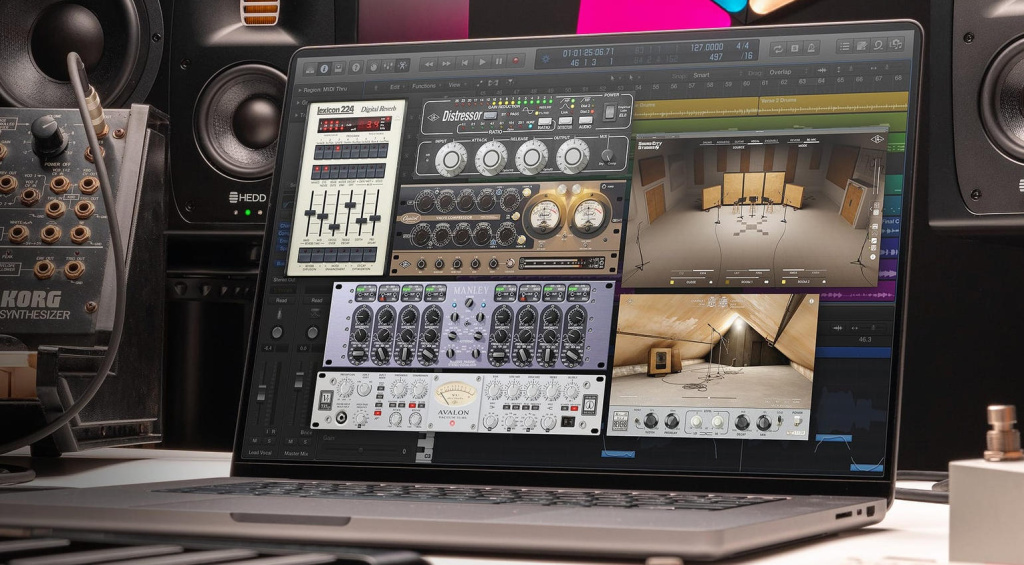Click the Lexicon 224 Bass slider handle

coord(310,214)
